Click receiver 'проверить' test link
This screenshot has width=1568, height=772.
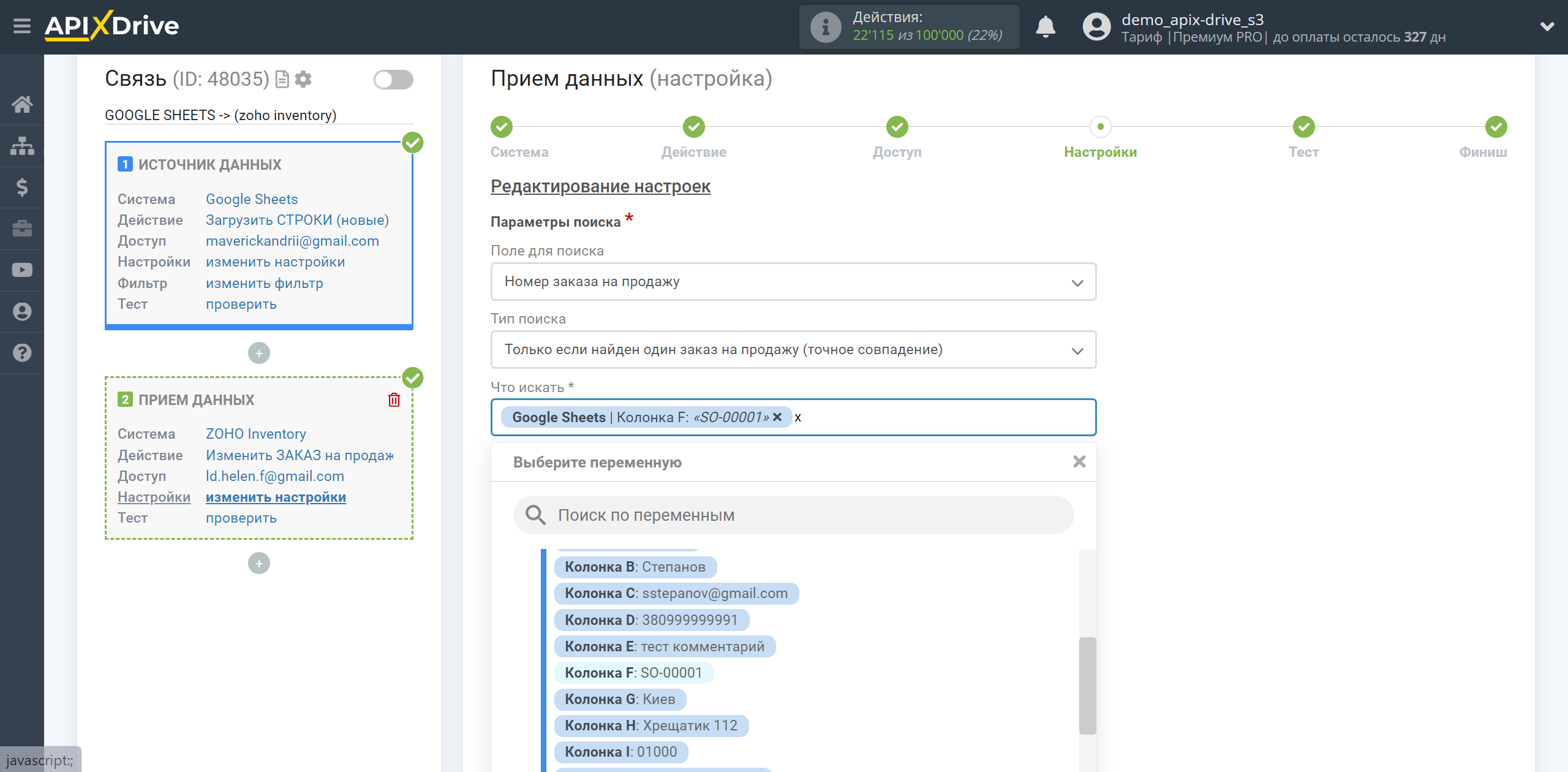pyautogui.click(x=241, y=518)
